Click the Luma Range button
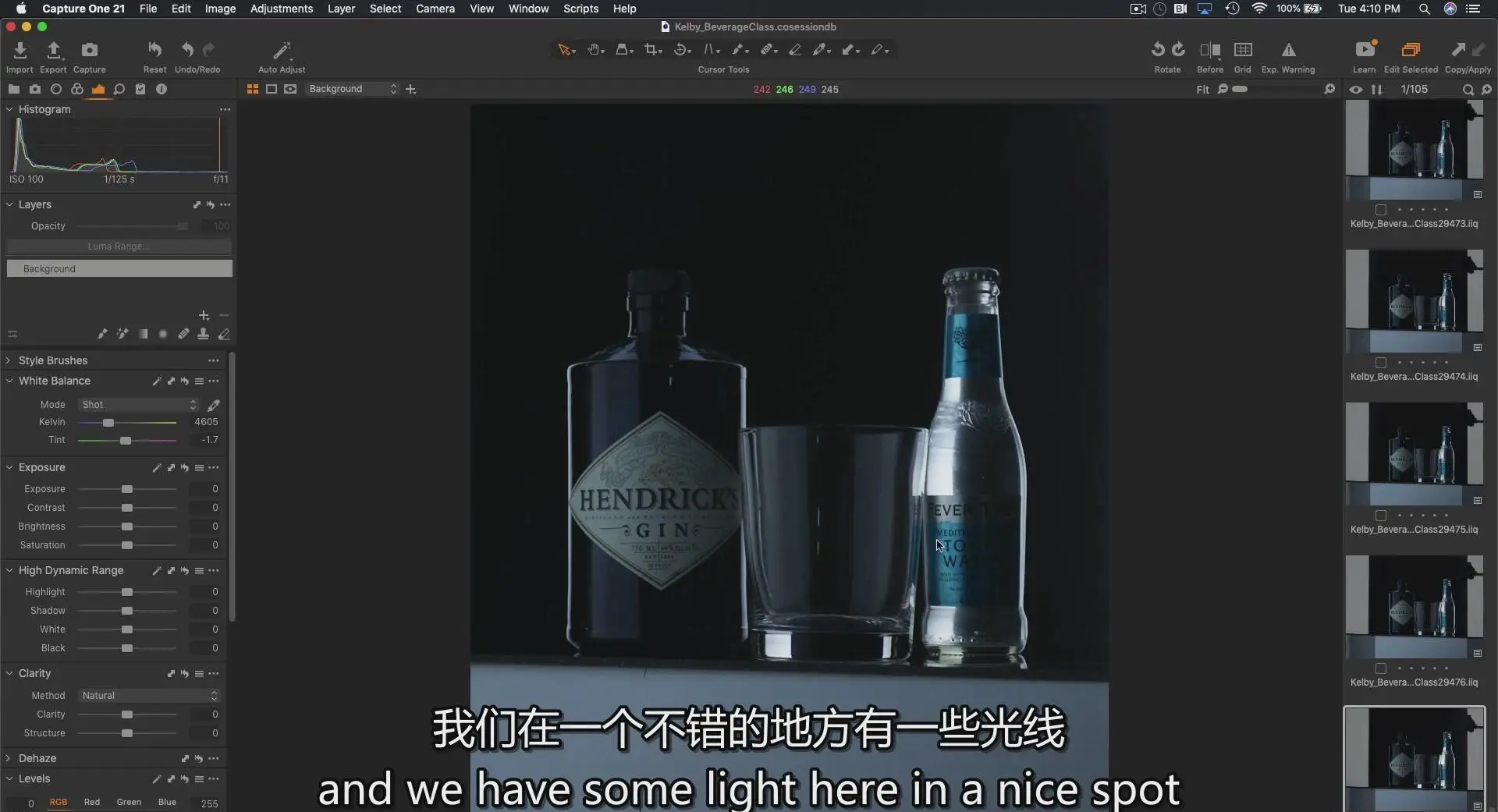 tap(119, 246)
